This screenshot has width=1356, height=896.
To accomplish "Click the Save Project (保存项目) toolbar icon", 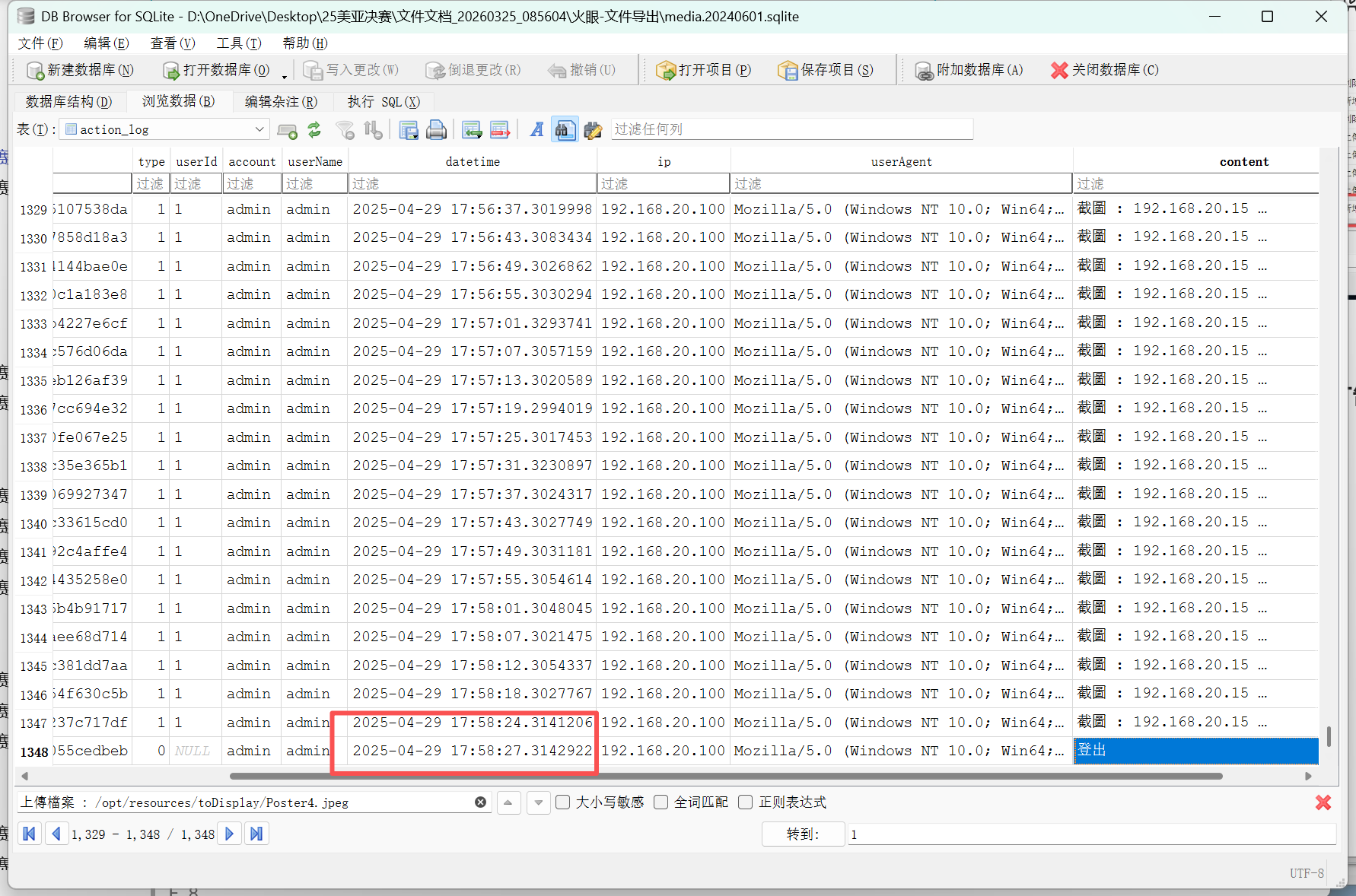I will pyautogui.click(x=788, y=71).
